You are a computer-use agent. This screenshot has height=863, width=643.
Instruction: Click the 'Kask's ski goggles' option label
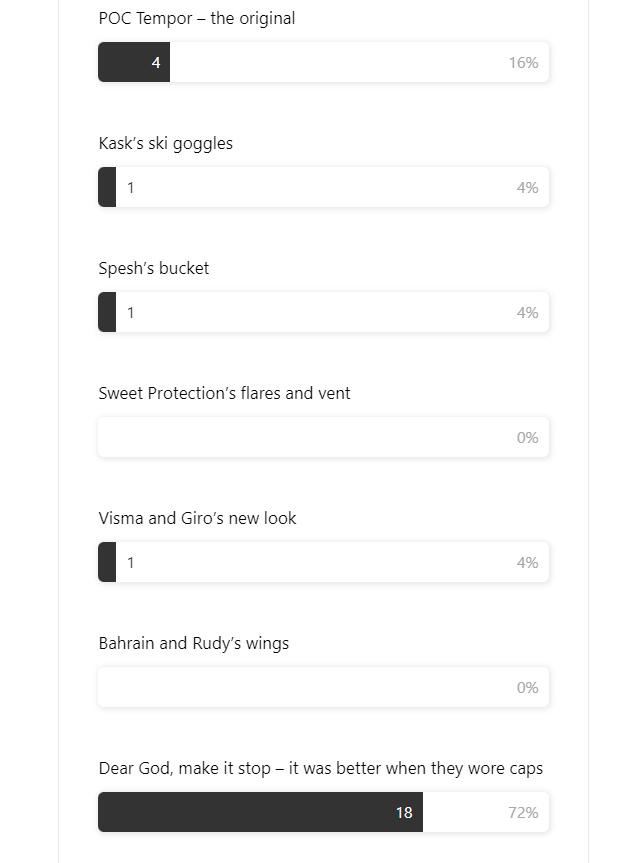166,143
